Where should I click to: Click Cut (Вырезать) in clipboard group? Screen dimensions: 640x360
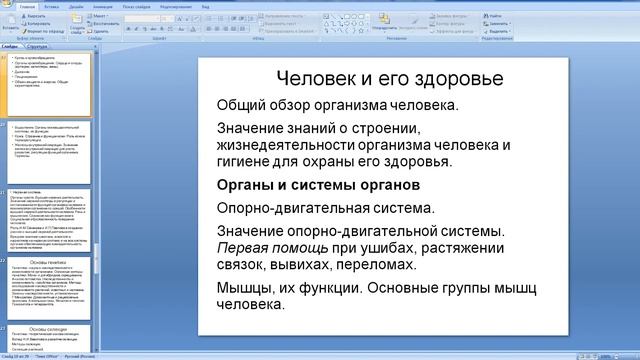coord(34,16)
